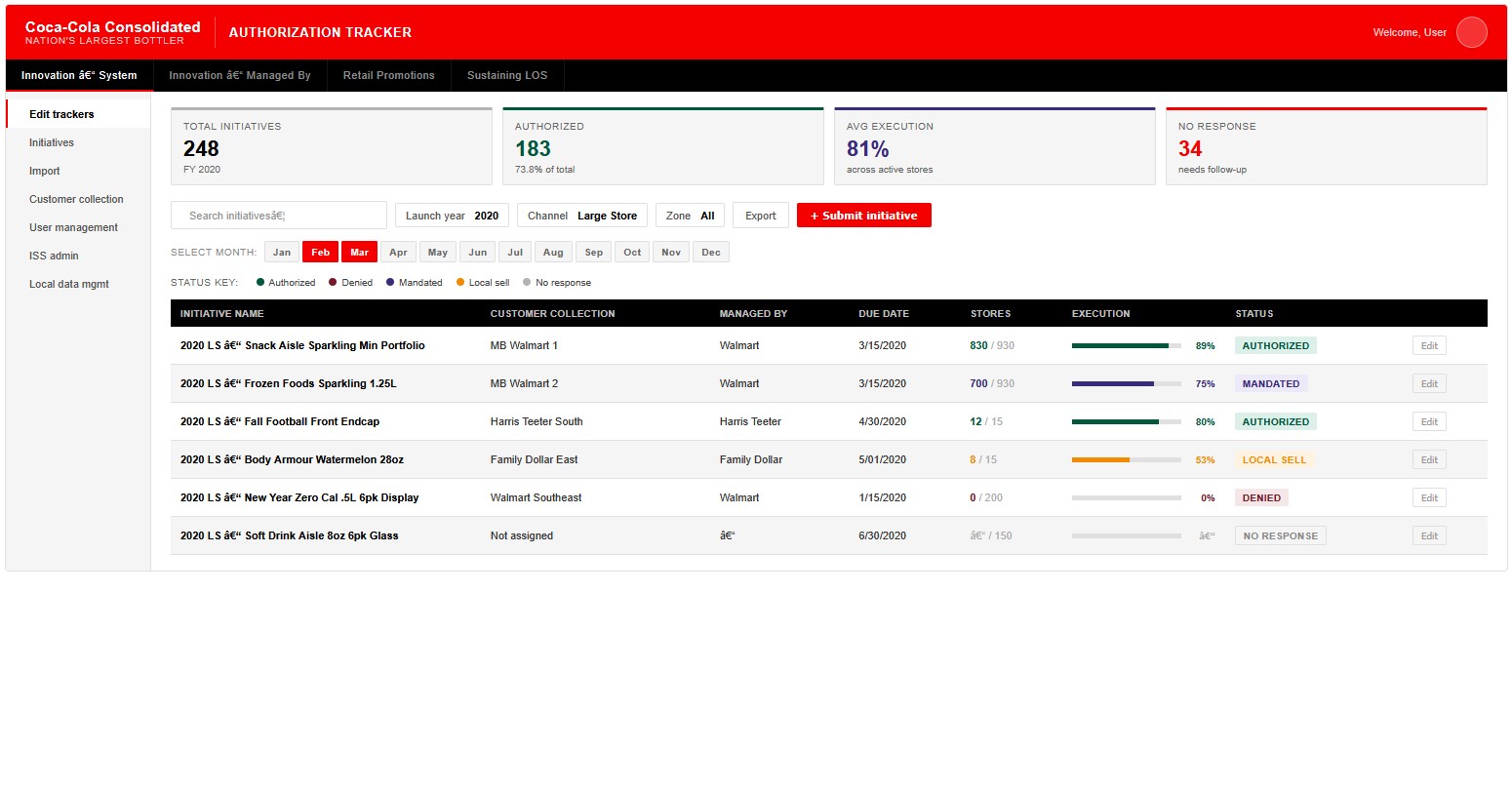Click the user avatar circle

(x=1471, y=32)
